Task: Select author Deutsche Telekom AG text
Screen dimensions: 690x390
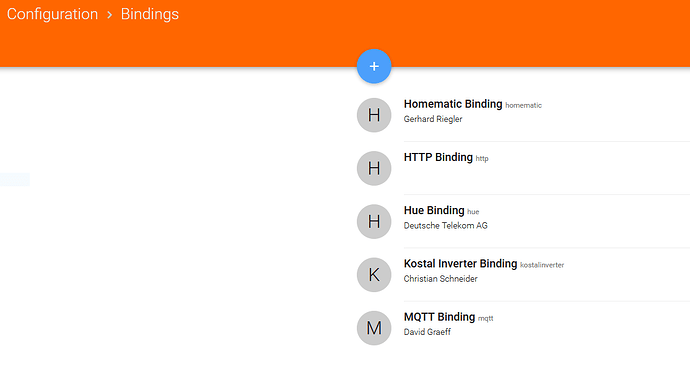Action: (x=445, y=225)
